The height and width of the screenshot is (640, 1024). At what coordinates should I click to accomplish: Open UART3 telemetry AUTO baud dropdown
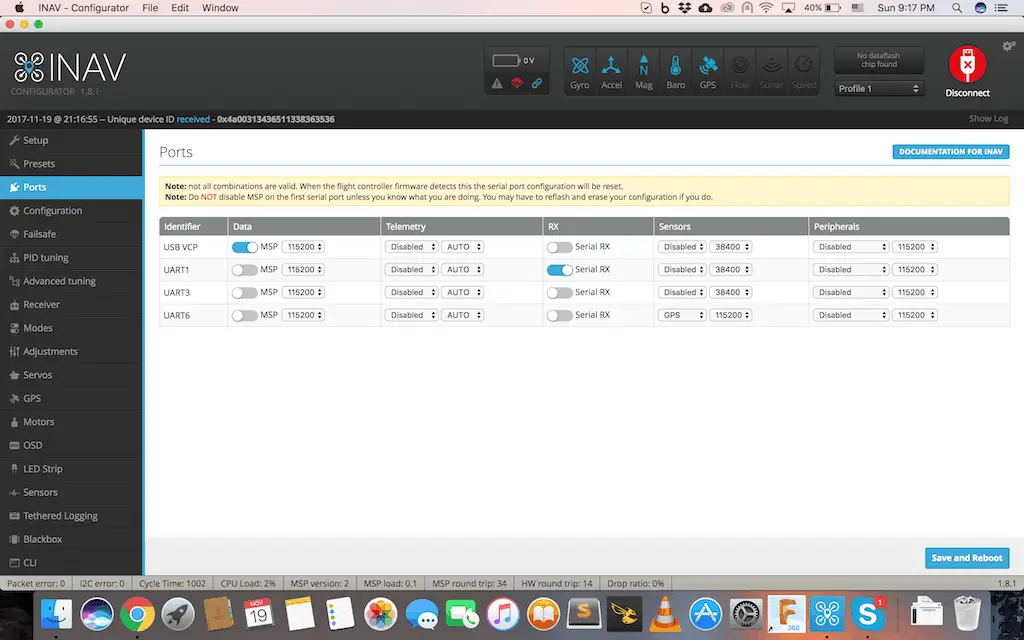pos(462,293)
